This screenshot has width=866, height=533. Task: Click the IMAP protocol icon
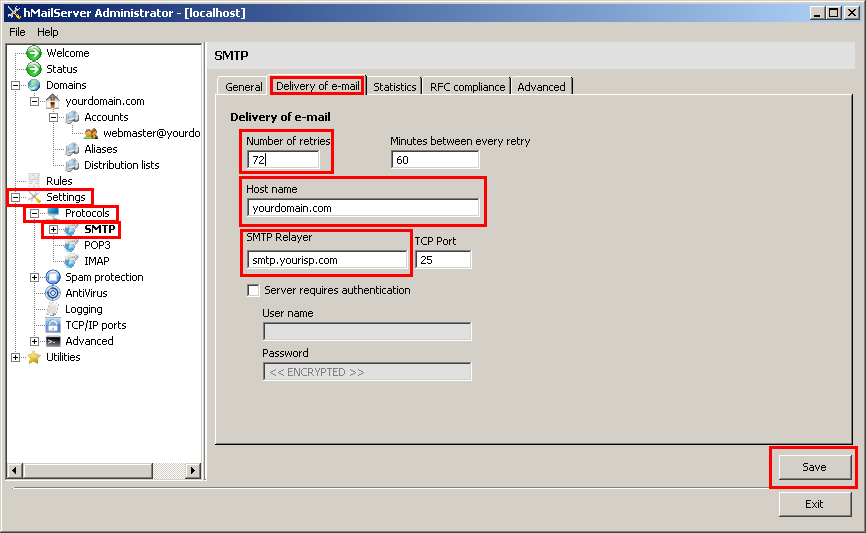tap(71, 261)
